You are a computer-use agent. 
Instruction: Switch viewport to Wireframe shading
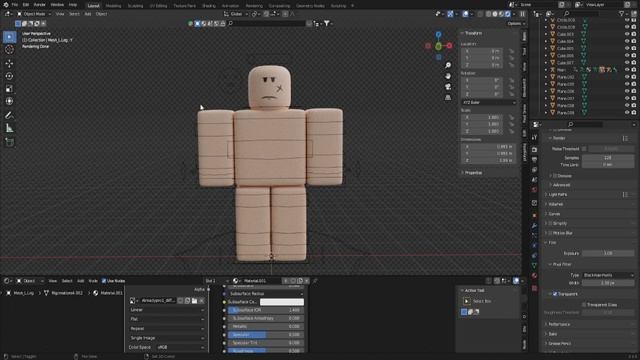[x=489, y=14]
